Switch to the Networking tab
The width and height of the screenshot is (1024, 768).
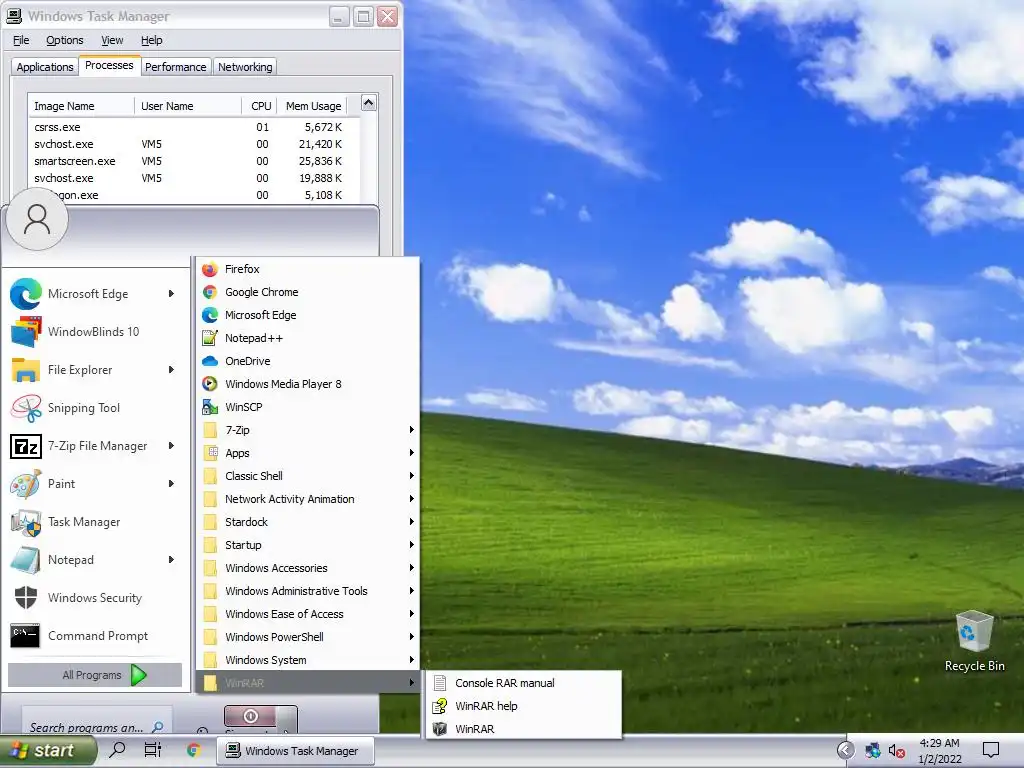coord(245,67)
